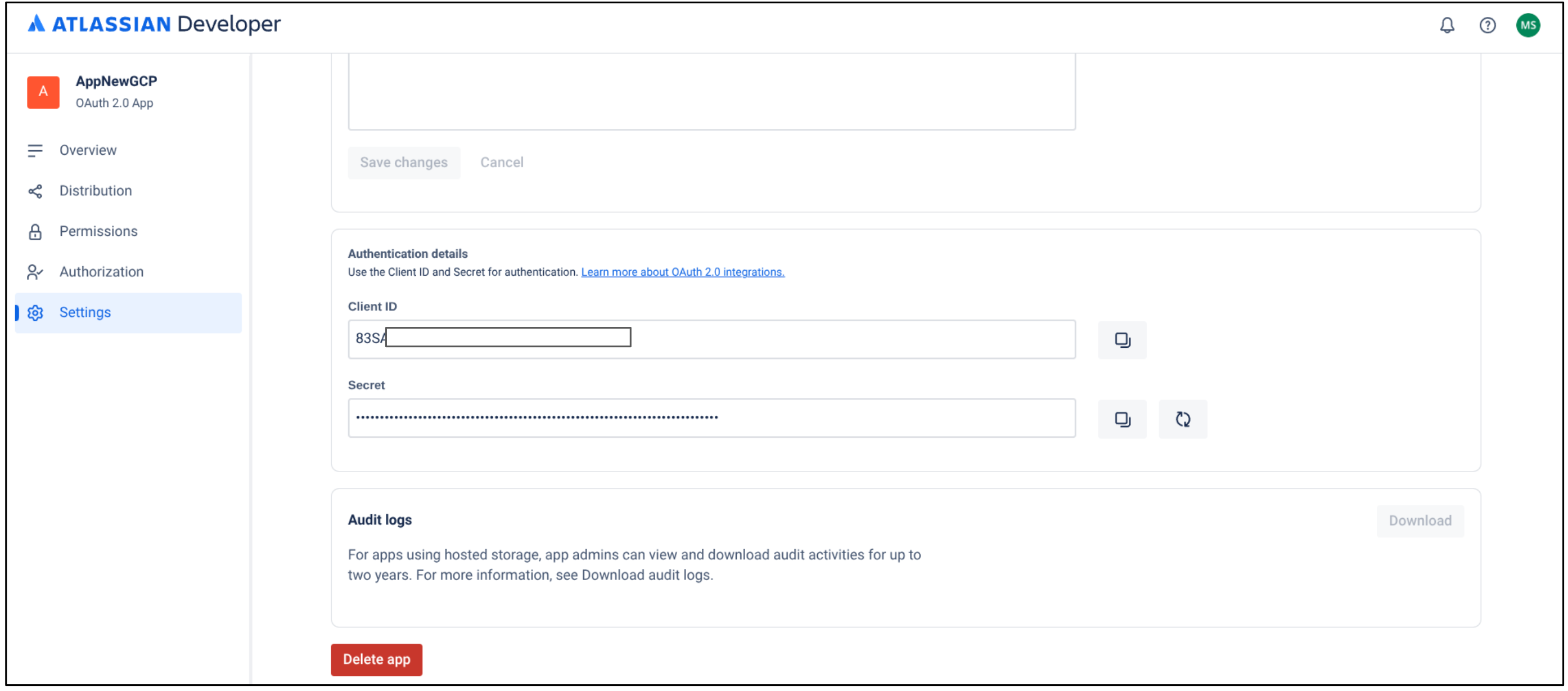Screen dimensions: 1568x691
Task: Select the Authorization person icon
Action: click(35, 272)
